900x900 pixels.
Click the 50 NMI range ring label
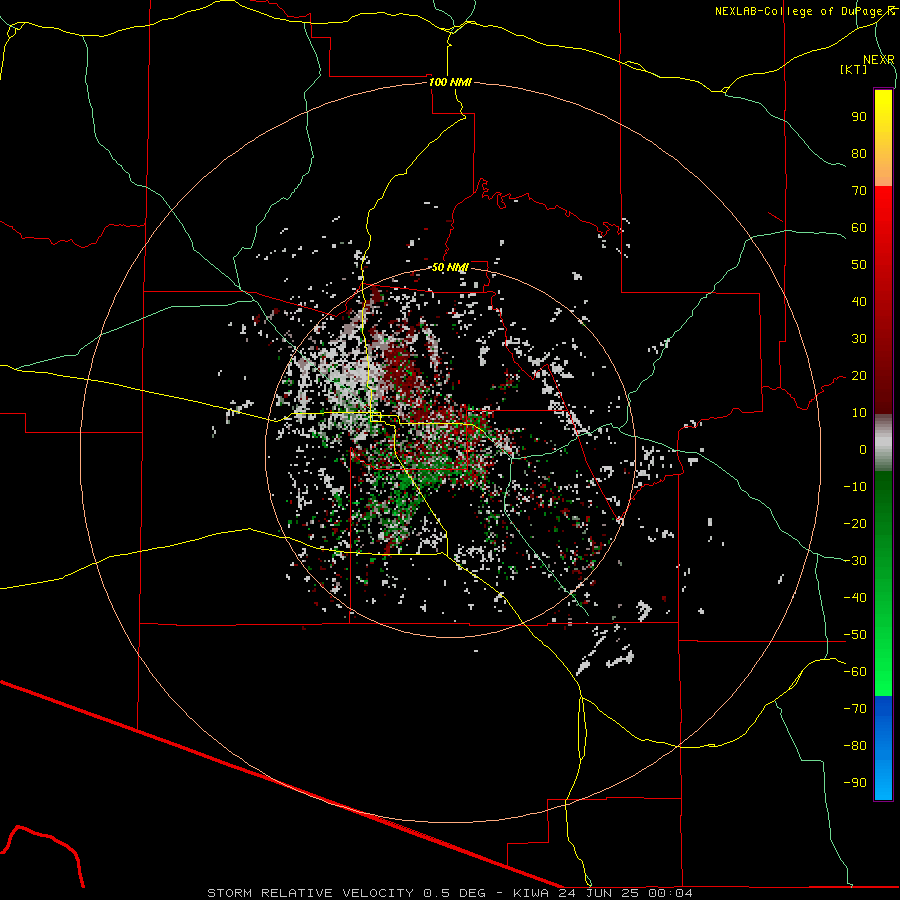(x=450, y=267)
